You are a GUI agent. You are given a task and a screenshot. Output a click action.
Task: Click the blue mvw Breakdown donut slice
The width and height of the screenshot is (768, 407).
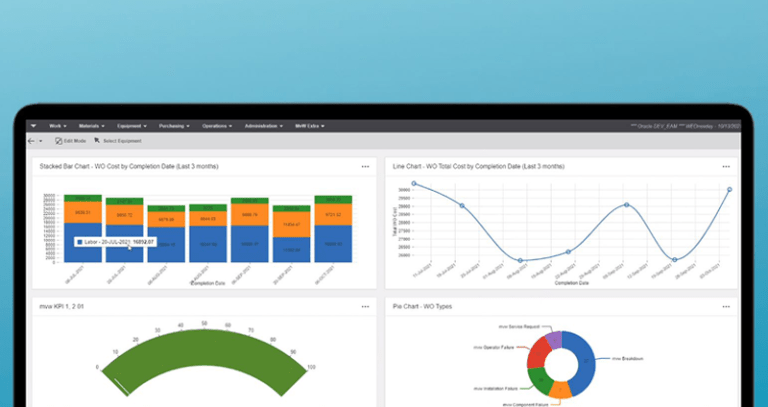coord(586,361)
